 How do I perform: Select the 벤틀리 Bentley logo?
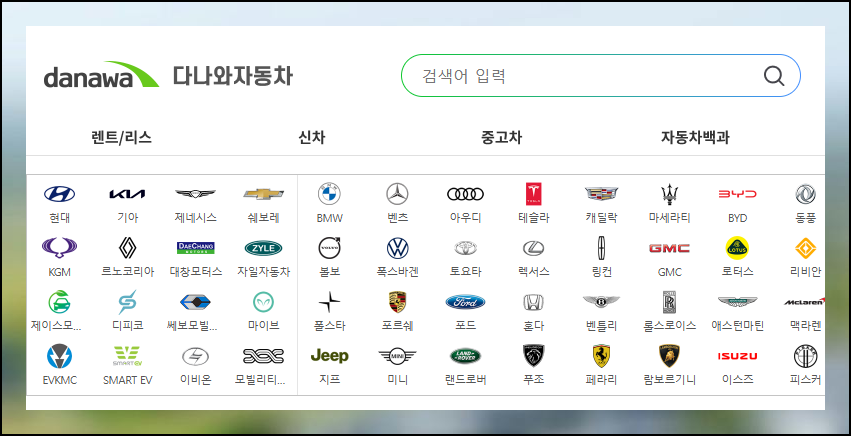point(601,301)
